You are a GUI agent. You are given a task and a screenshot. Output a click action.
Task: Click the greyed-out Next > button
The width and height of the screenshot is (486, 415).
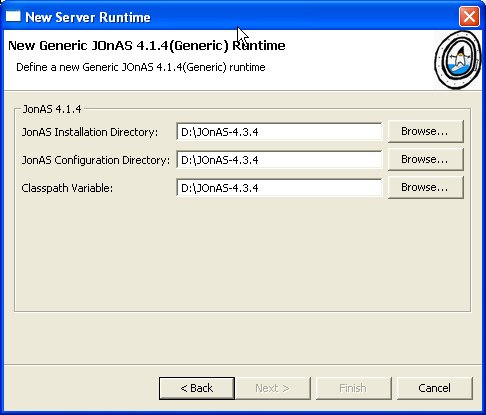273,388
